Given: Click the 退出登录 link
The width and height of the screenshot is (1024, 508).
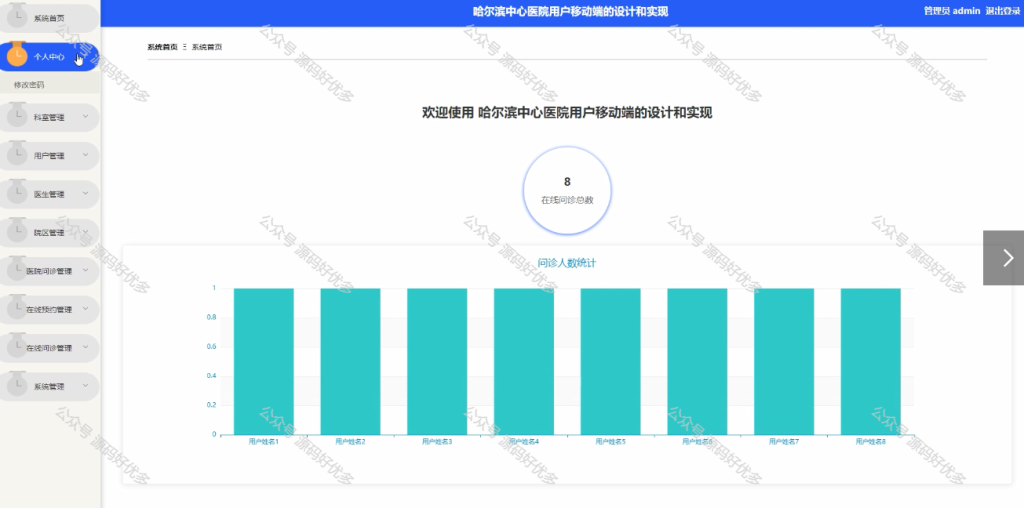Looking at the screenshot, I should point(1002,11).
